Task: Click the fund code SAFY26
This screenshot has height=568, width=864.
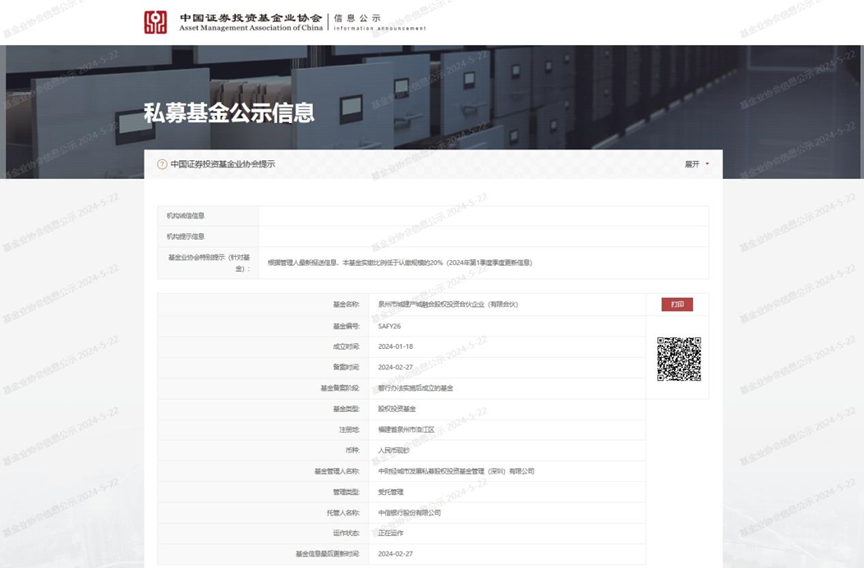Action: click(x=389, y=326)
